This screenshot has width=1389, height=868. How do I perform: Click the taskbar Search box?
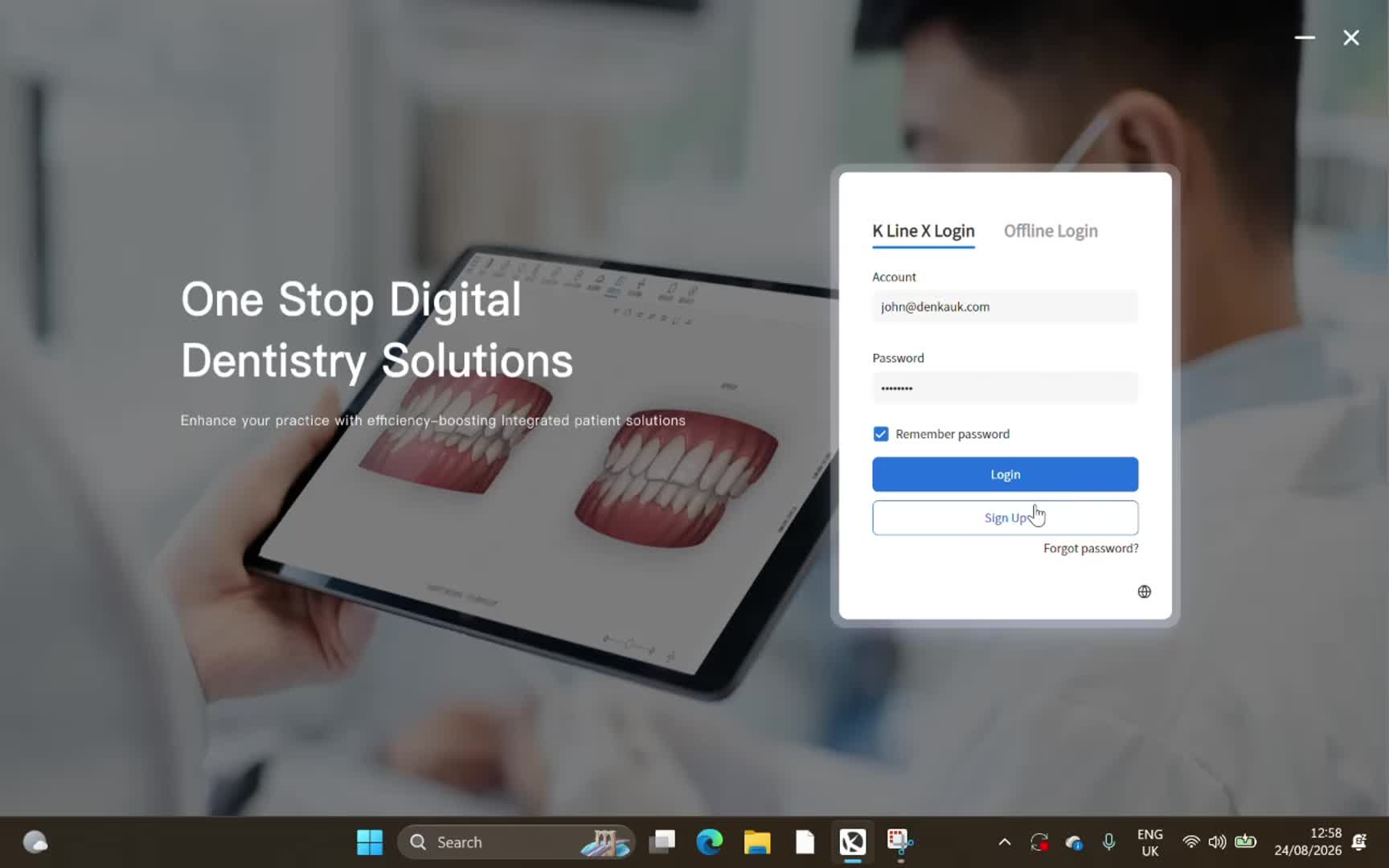click(x=516, y=842)
